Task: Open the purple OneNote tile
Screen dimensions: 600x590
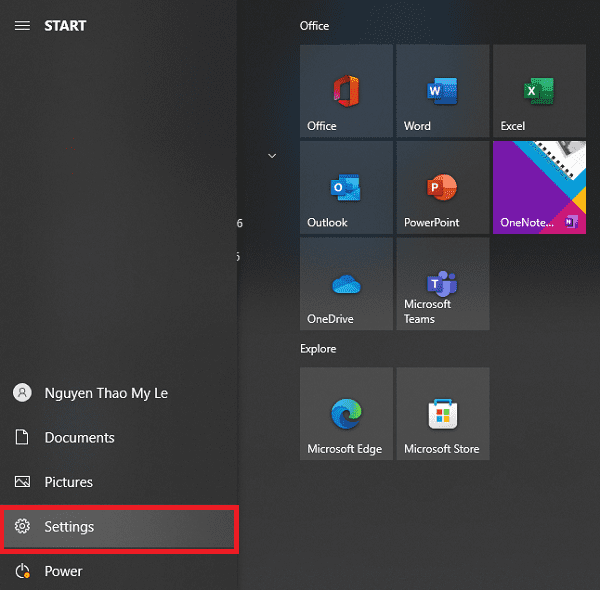Action: [x=539, y=187]
